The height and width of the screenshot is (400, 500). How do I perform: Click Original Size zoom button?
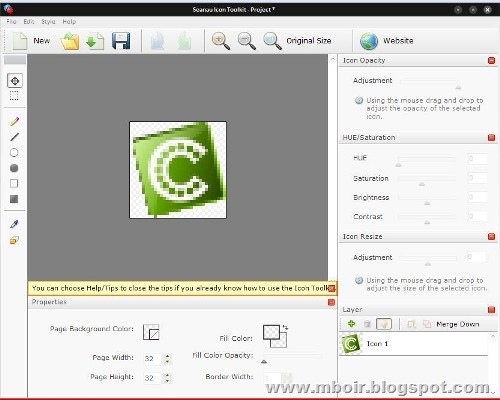(x=297, y=41)
